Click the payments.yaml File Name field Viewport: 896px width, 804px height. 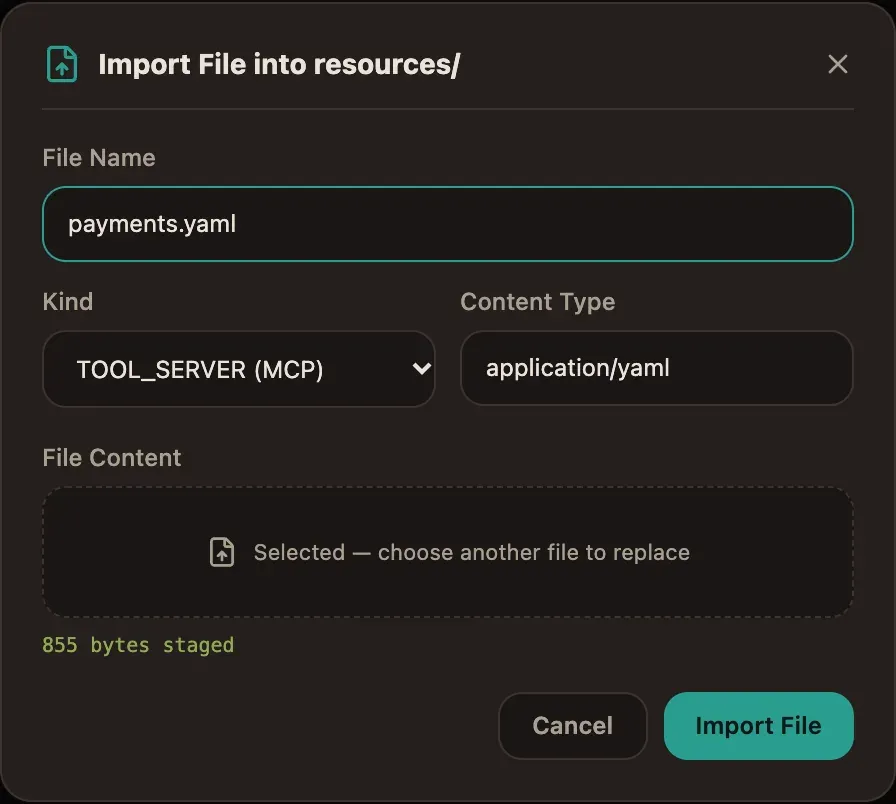(x=447, y=224)
